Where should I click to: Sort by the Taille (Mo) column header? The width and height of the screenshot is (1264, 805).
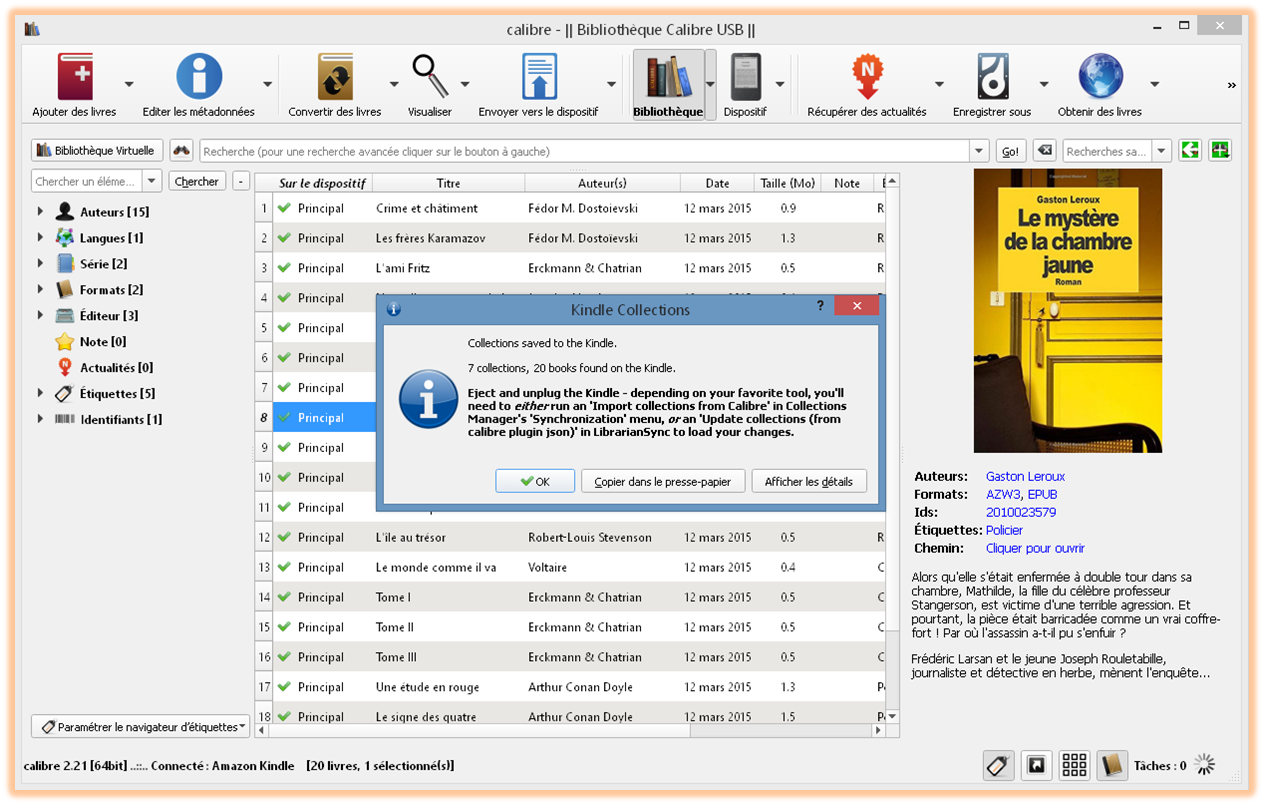click(x=787, y=183)
